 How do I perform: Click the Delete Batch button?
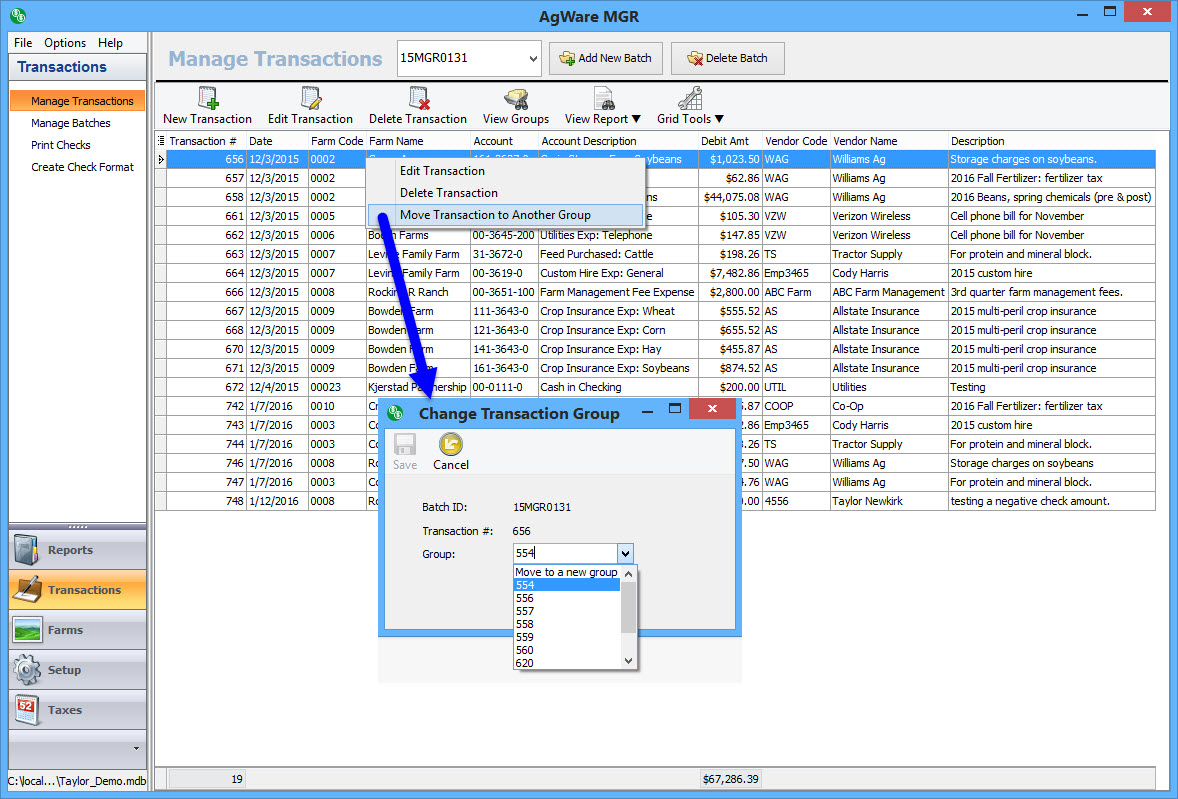click(727, 58)
